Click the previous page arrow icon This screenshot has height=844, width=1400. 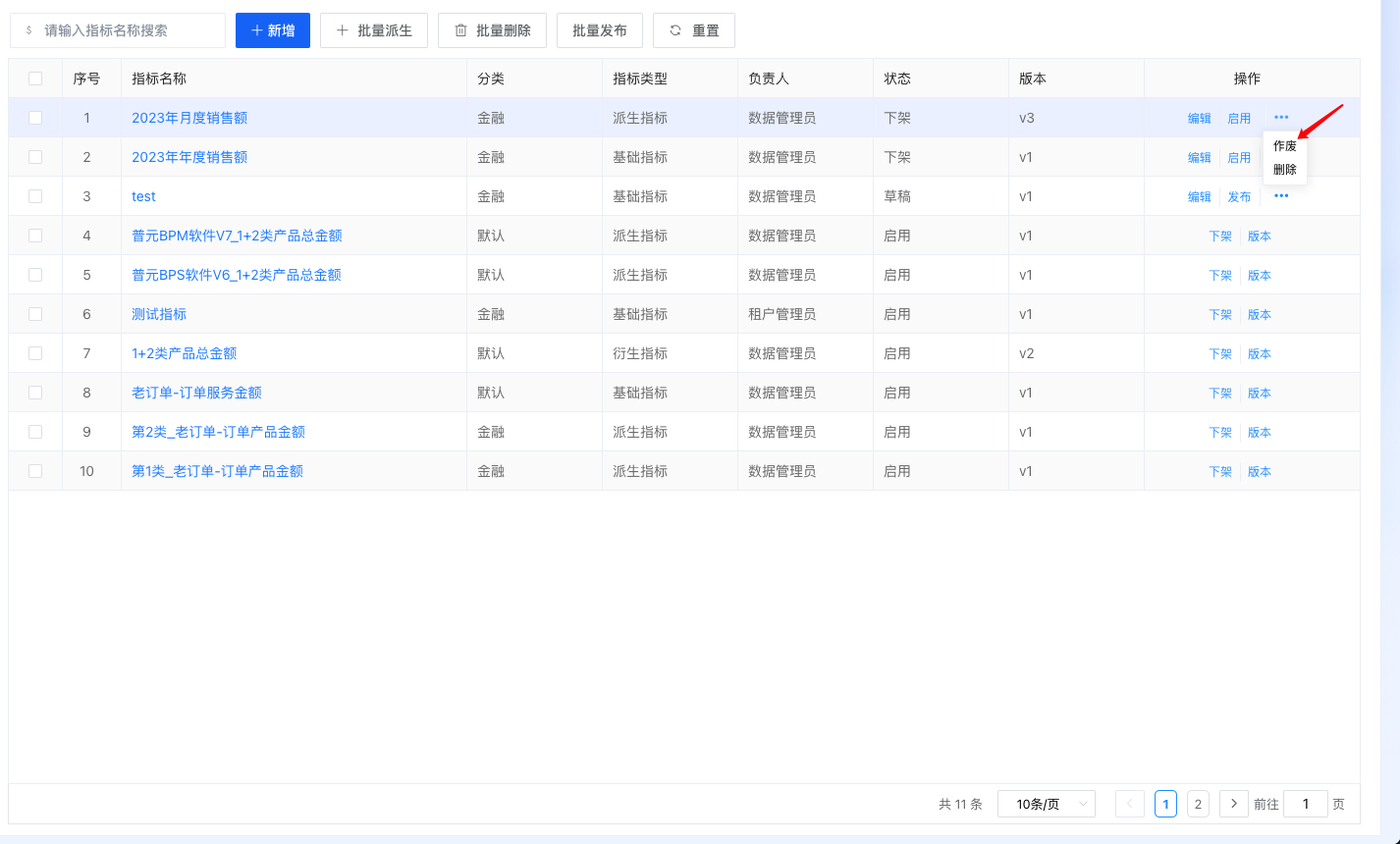click(x=1129, y=804)
